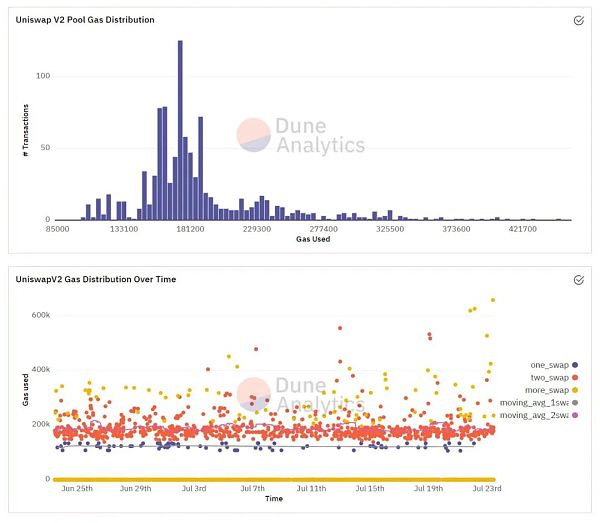600x523 pixels.
Task: Open the UniswapV2 Gas Distribution Over Time title
Action: [96, 279]
